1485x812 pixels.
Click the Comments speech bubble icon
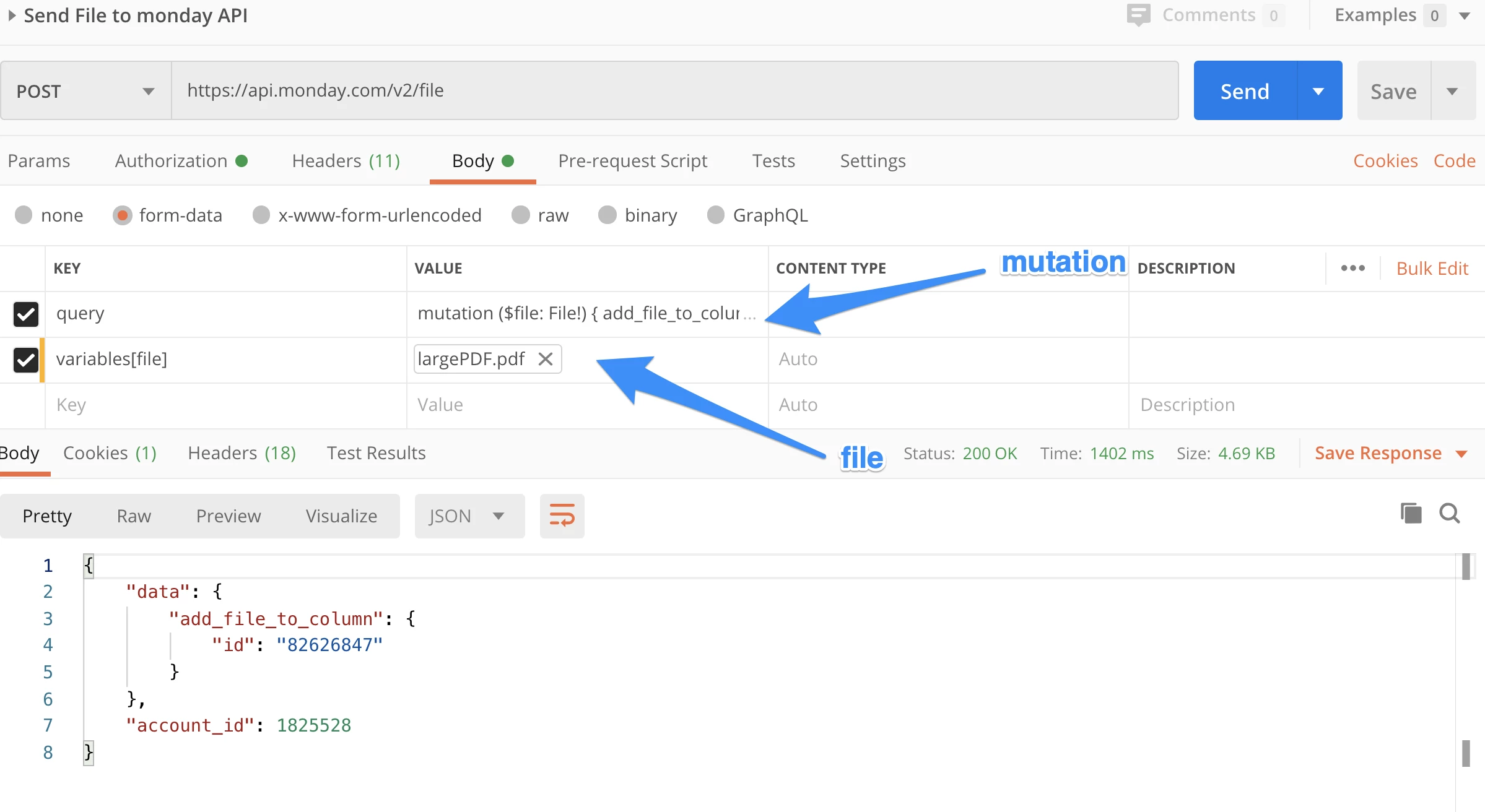[1138, 15]
